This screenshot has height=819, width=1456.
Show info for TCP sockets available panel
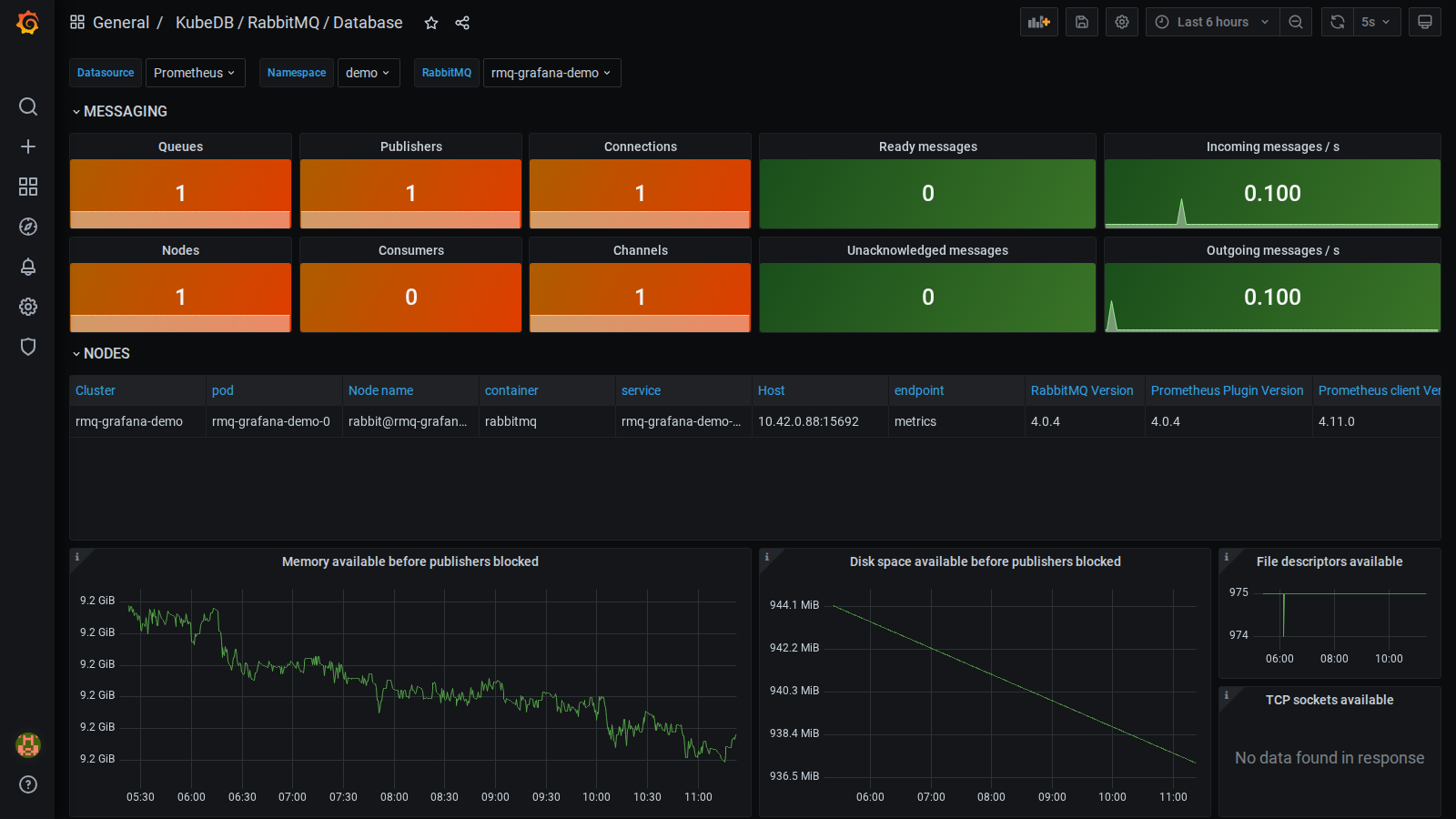tap(1227, 695)
